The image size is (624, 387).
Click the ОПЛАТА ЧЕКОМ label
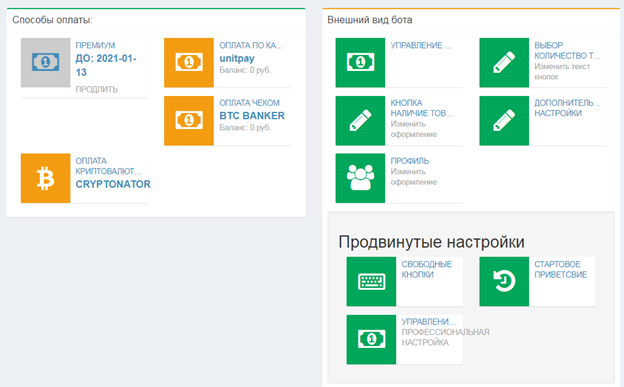250,103
